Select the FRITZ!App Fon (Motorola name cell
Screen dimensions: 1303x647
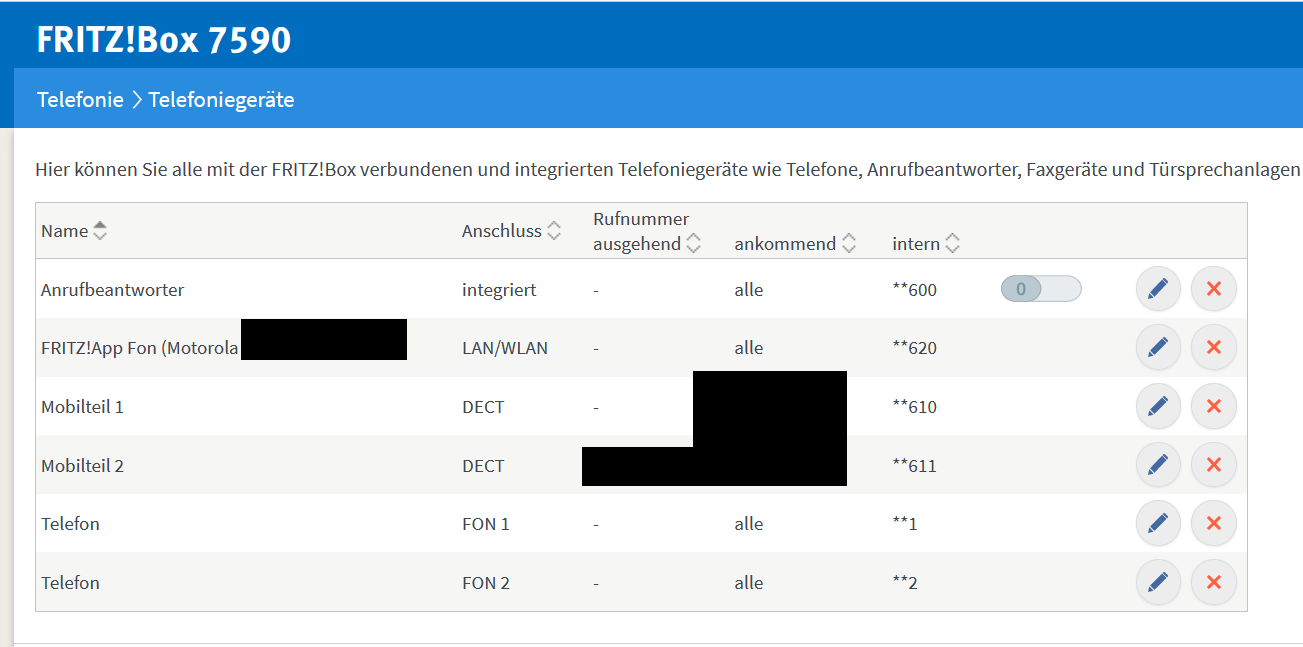(140, 348)
